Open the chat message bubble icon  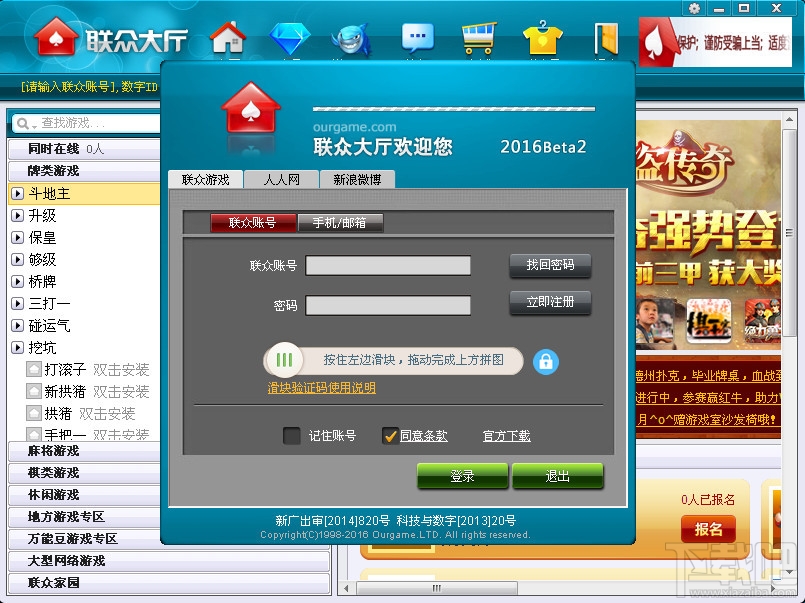(417, 38)
